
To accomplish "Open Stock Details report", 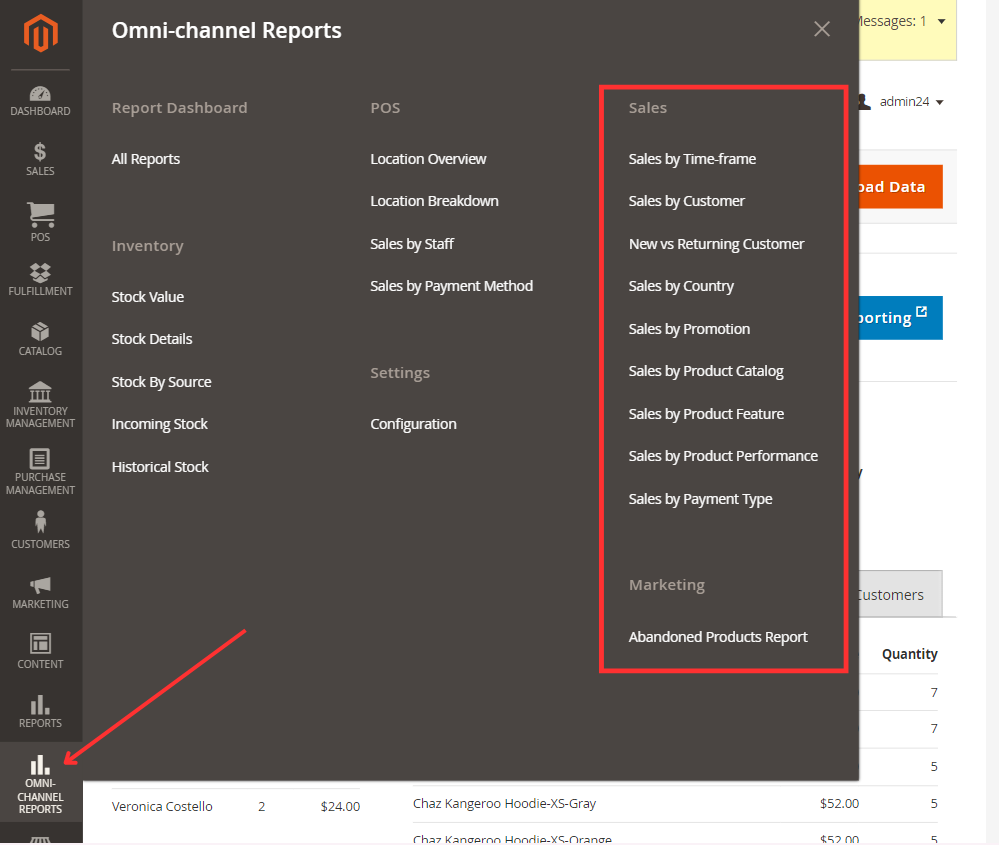I will [152, 339].
